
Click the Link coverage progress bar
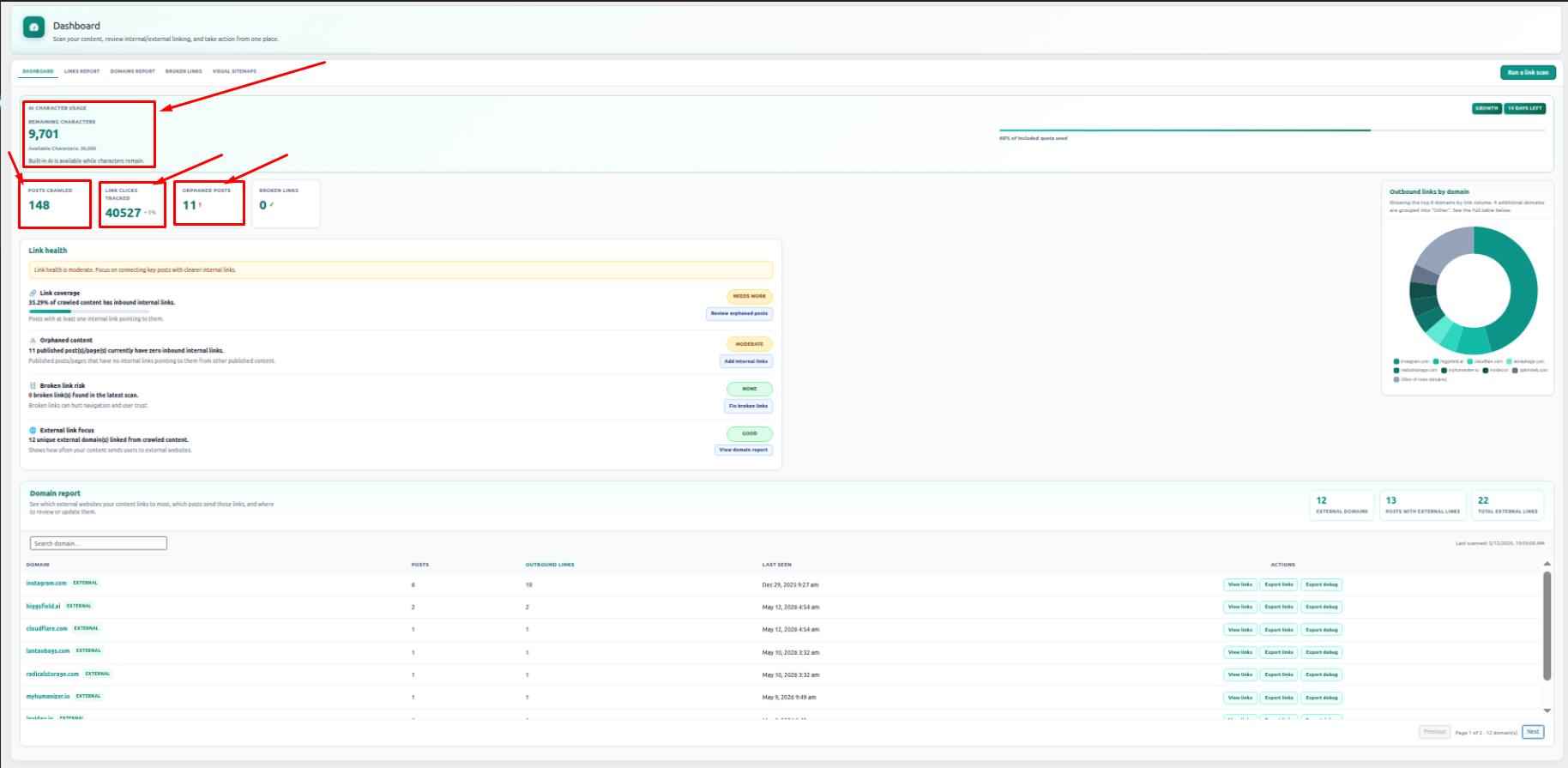pos(88,311)
